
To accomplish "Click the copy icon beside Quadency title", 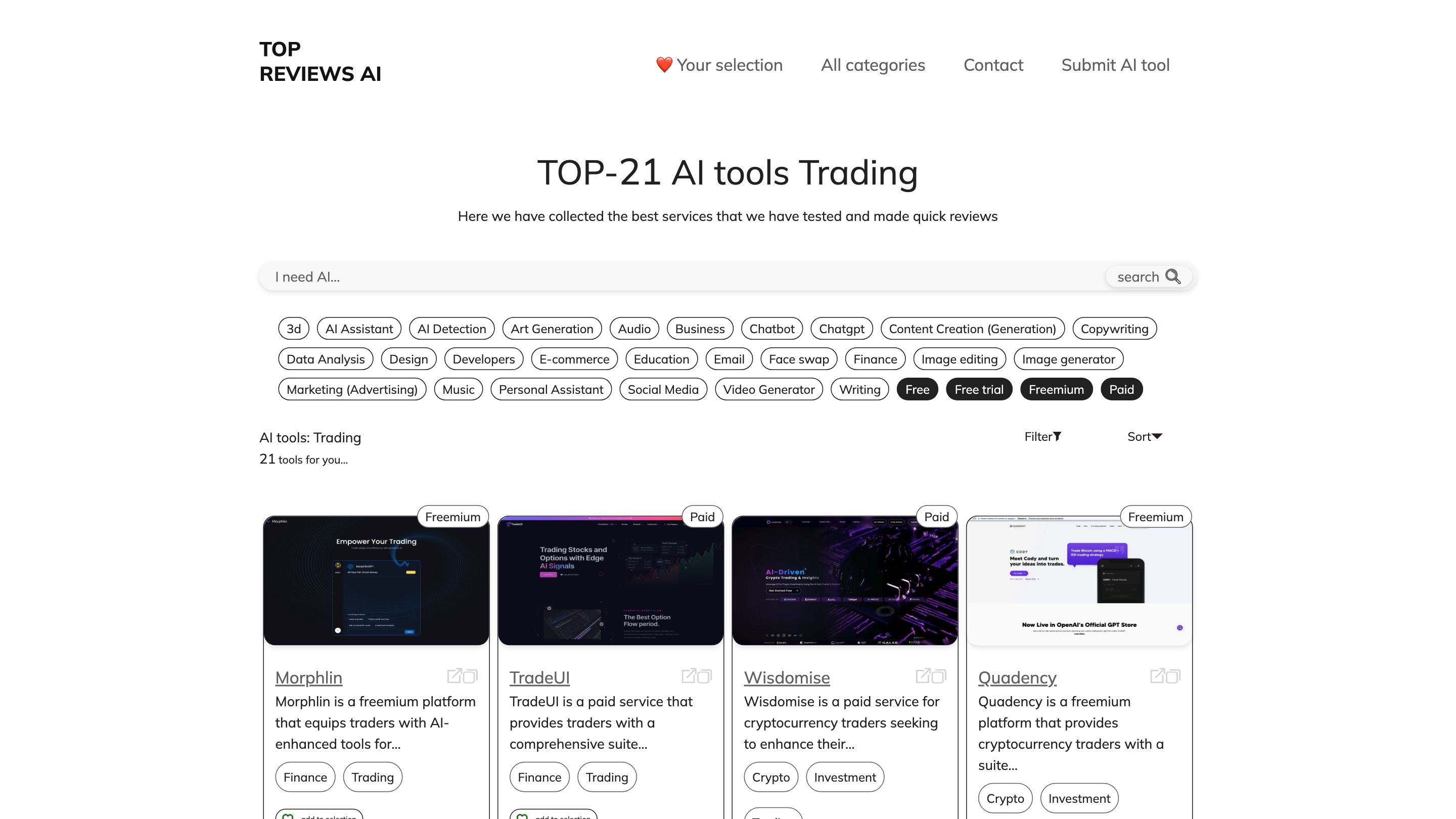I will pyautogui.click(x=1174, y=676).
